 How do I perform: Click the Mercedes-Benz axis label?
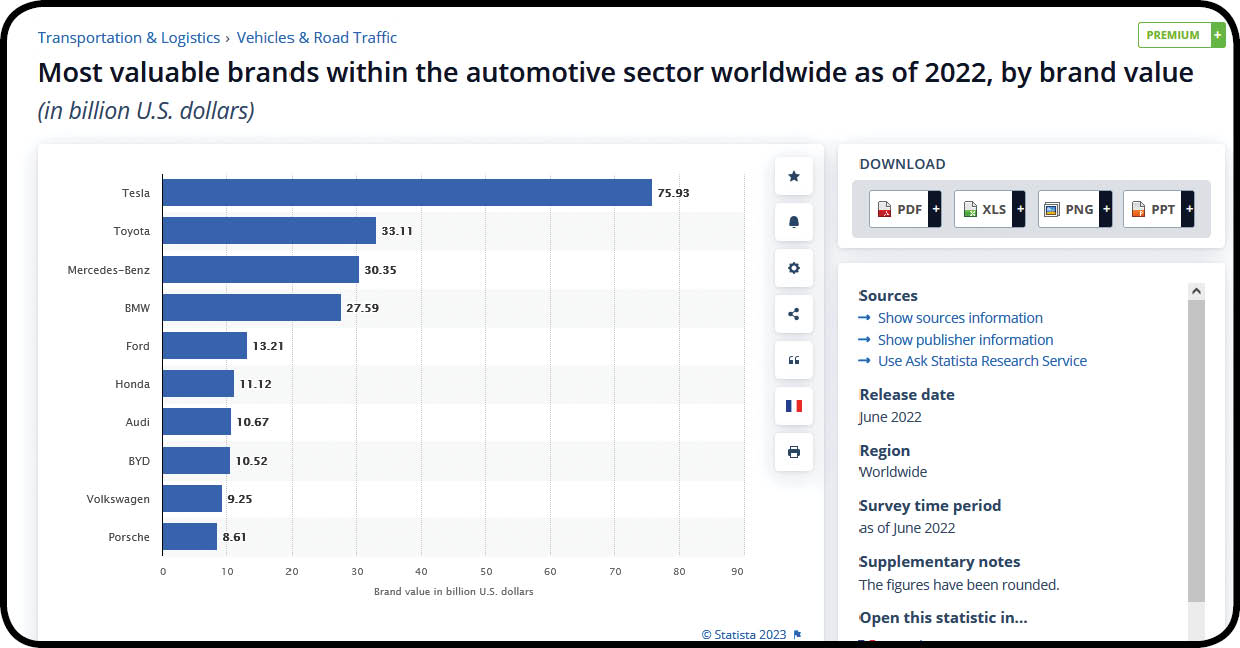pos(109,270)
